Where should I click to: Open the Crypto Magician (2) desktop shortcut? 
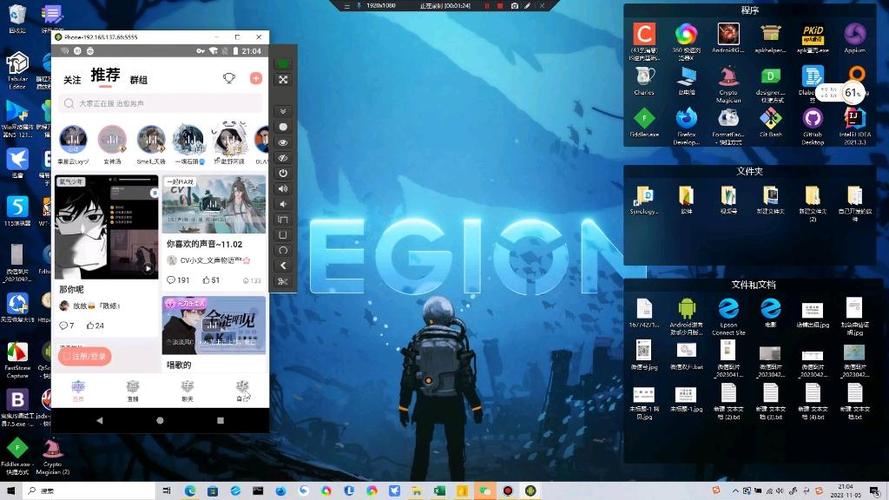point(52,457)
